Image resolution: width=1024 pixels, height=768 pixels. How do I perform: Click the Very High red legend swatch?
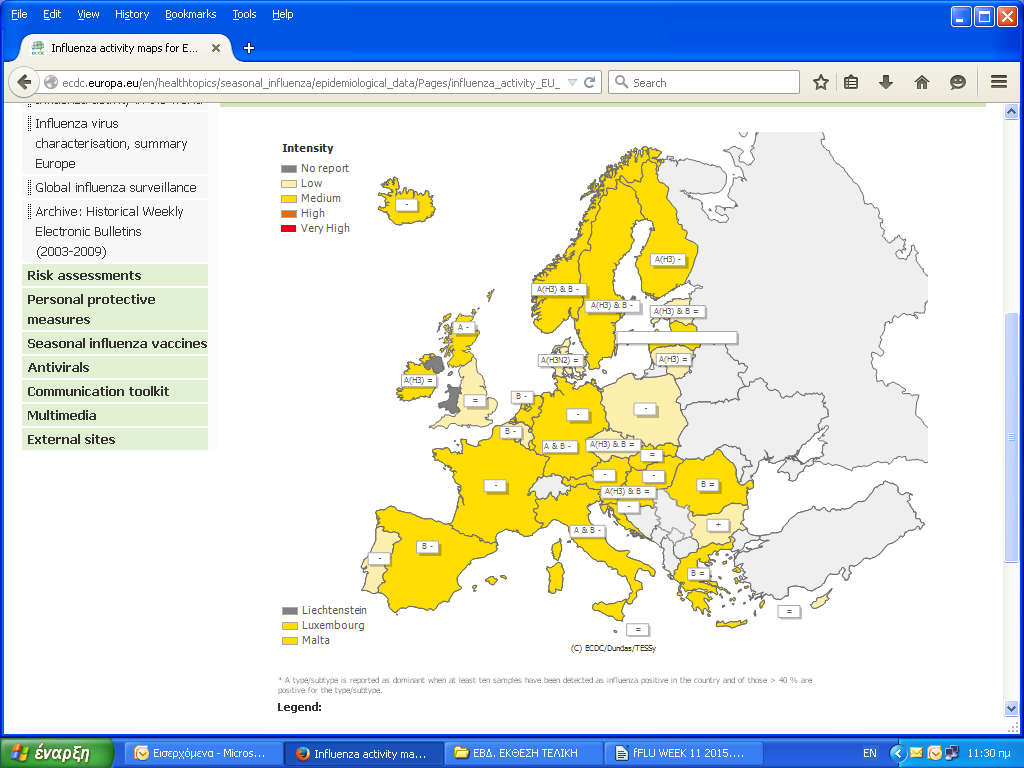[x=289, y=229]
